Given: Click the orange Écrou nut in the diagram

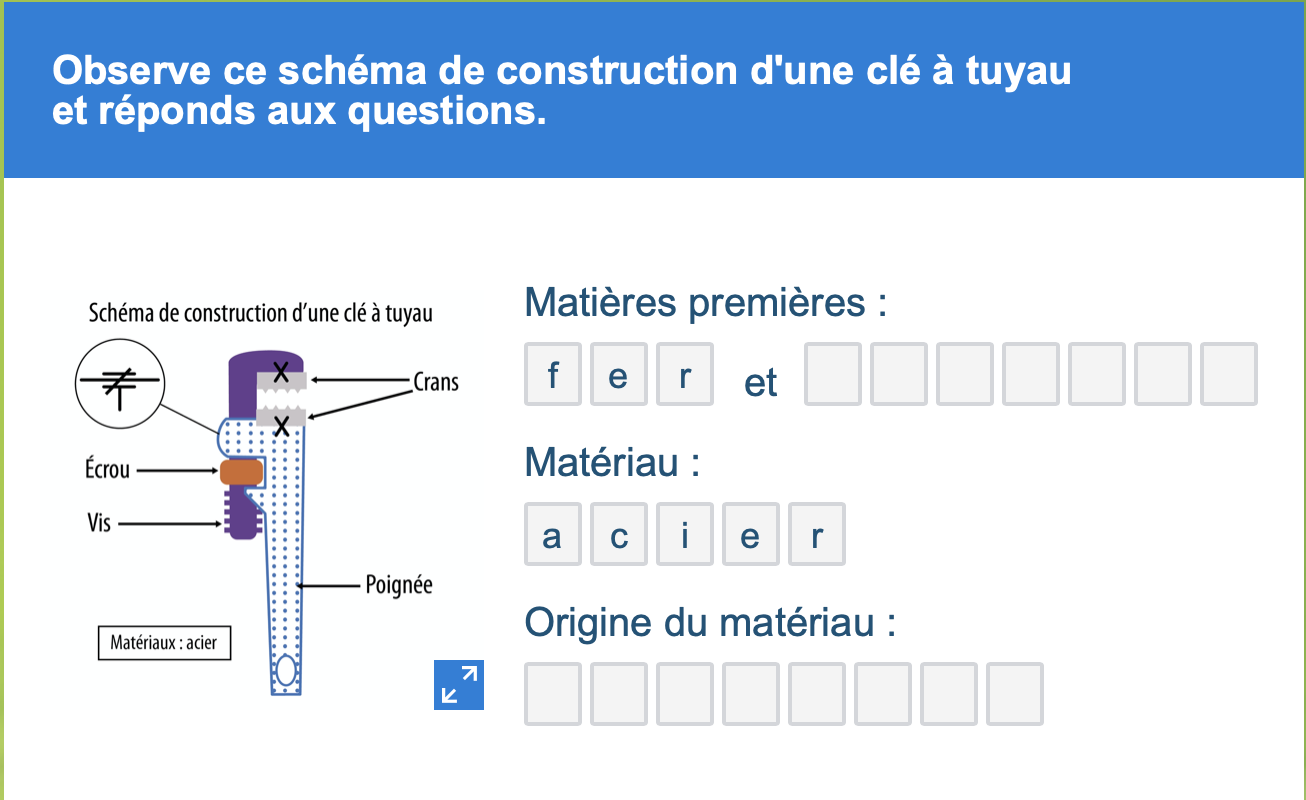Looking at the screenshot, I should pos(242,471).
